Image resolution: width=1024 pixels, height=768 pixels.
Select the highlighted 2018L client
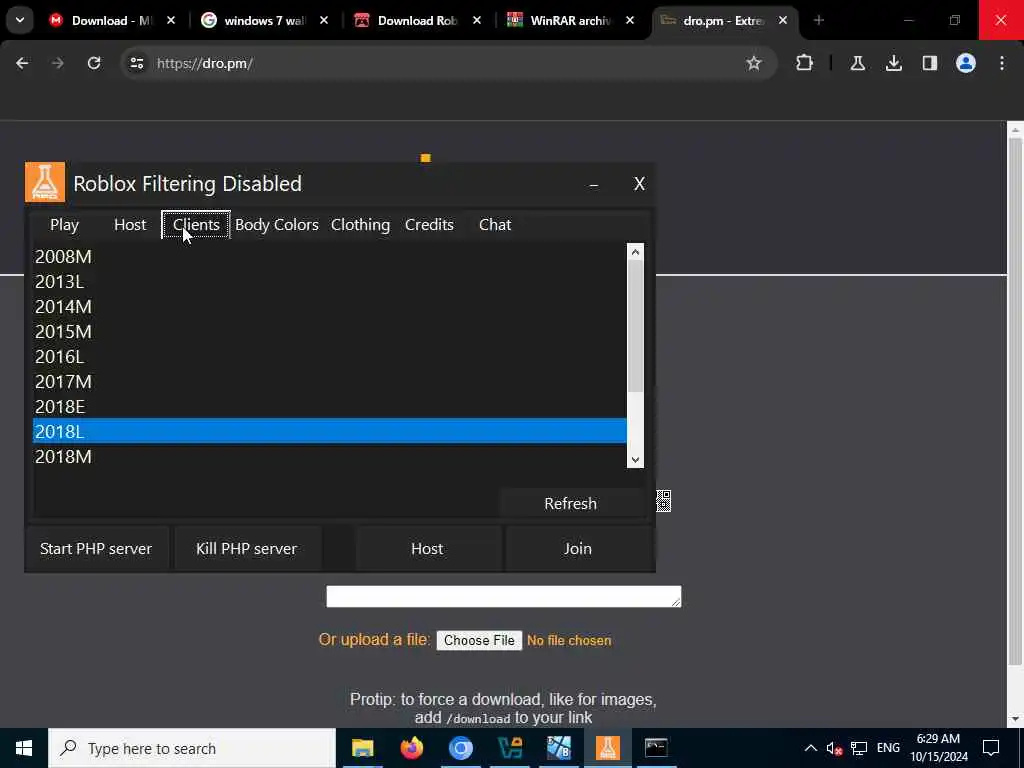[330, 431]
